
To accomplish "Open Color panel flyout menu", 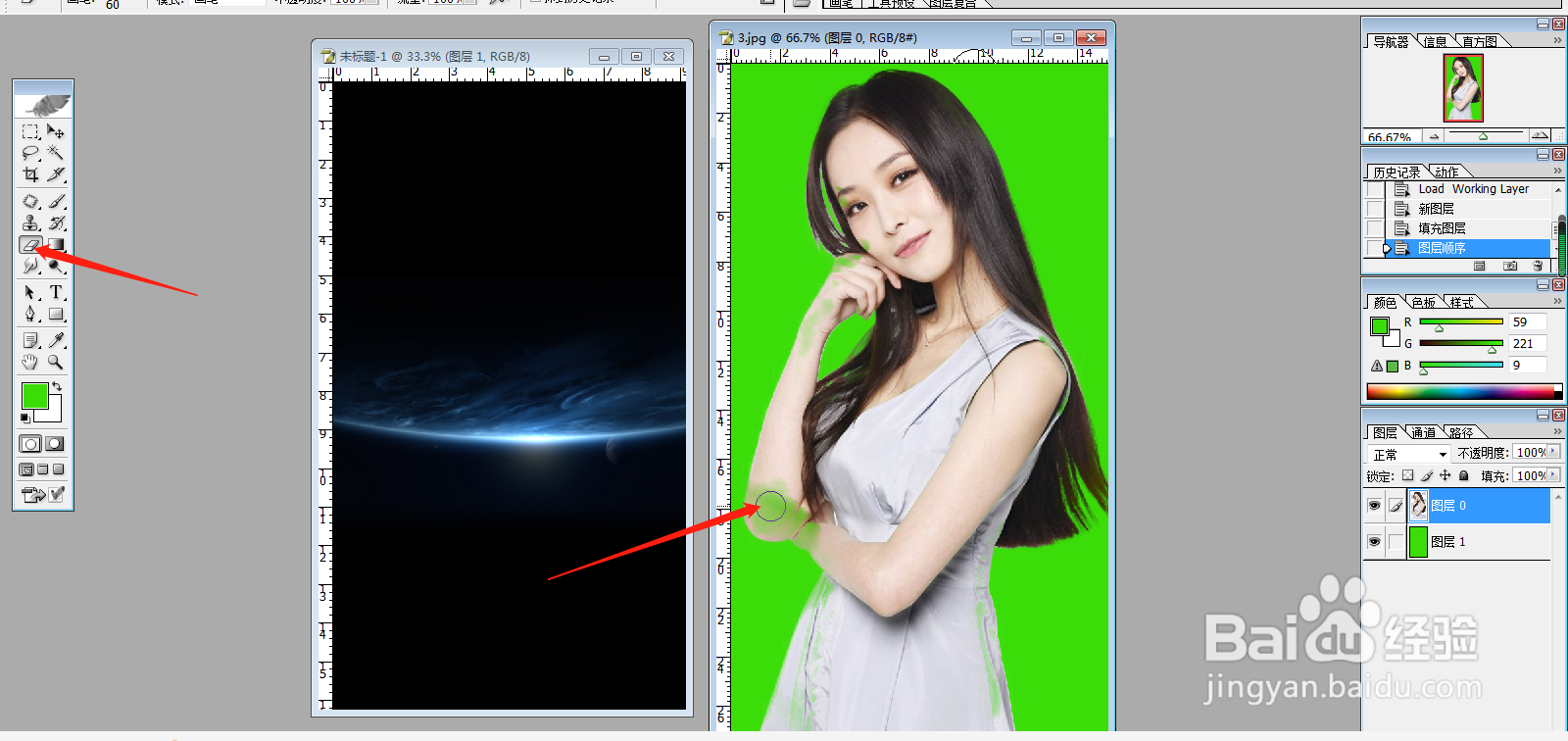I will [1557, 302].
